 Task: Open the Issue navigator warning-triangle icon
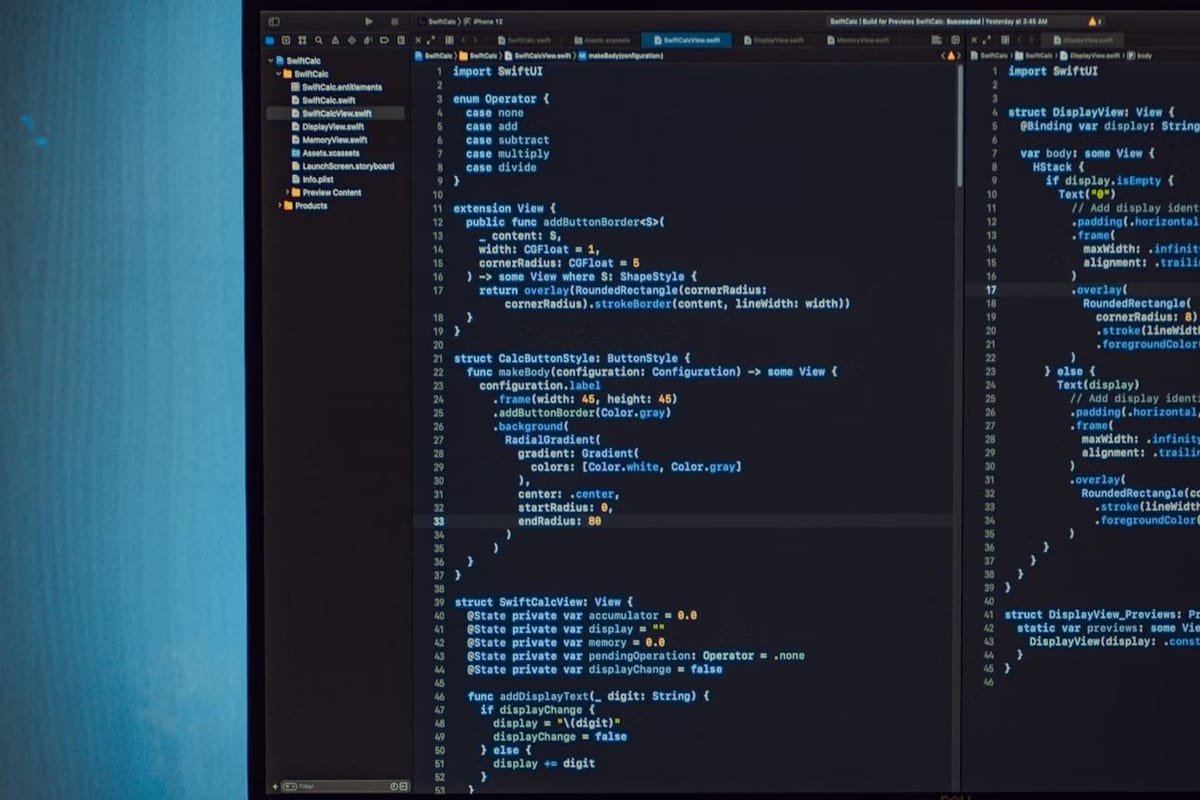[335, 40]
